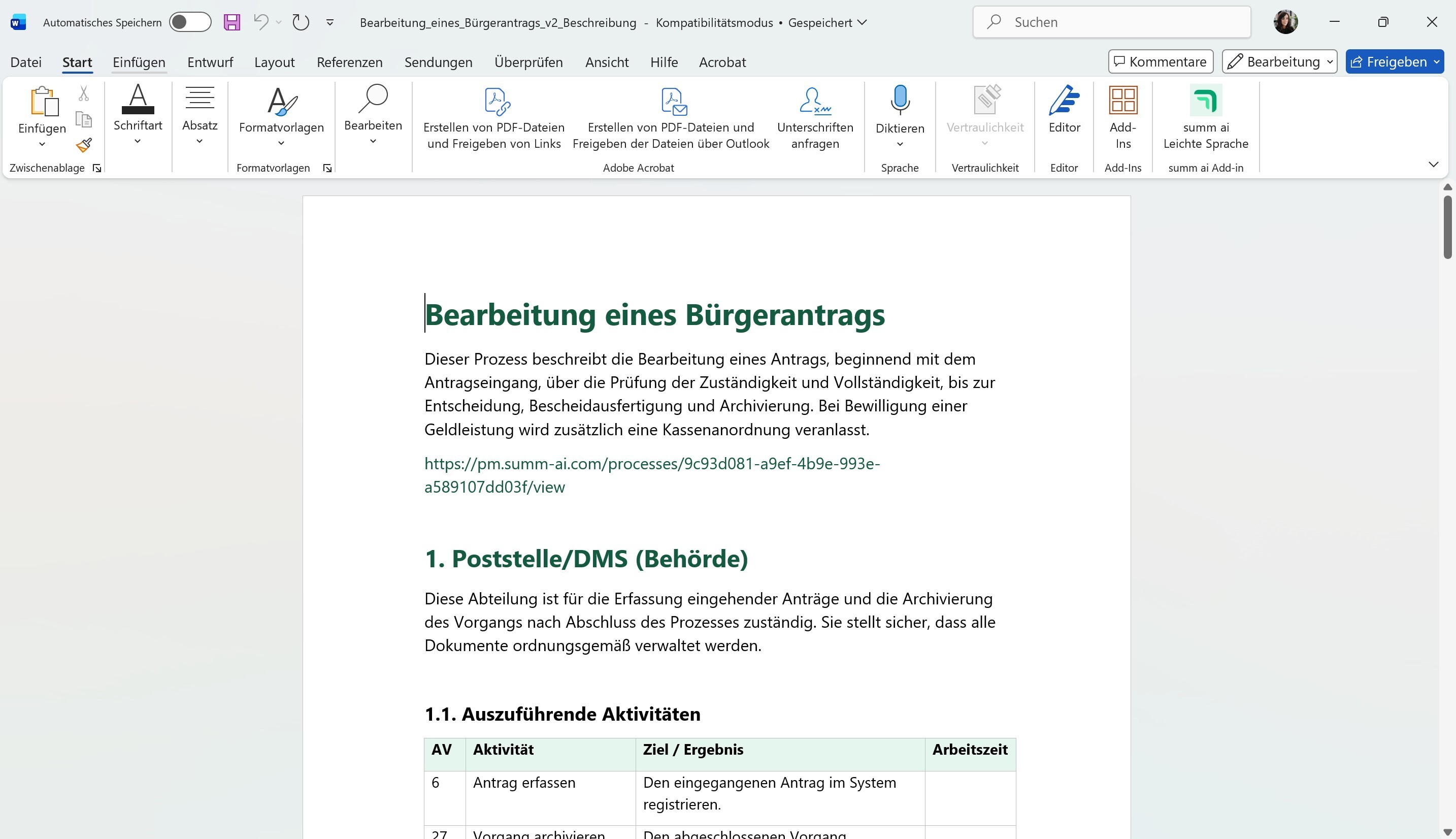Click the Antrag erfassen table cell
The height and width of the screenshot is (839, 1456).
click(551, 797)
